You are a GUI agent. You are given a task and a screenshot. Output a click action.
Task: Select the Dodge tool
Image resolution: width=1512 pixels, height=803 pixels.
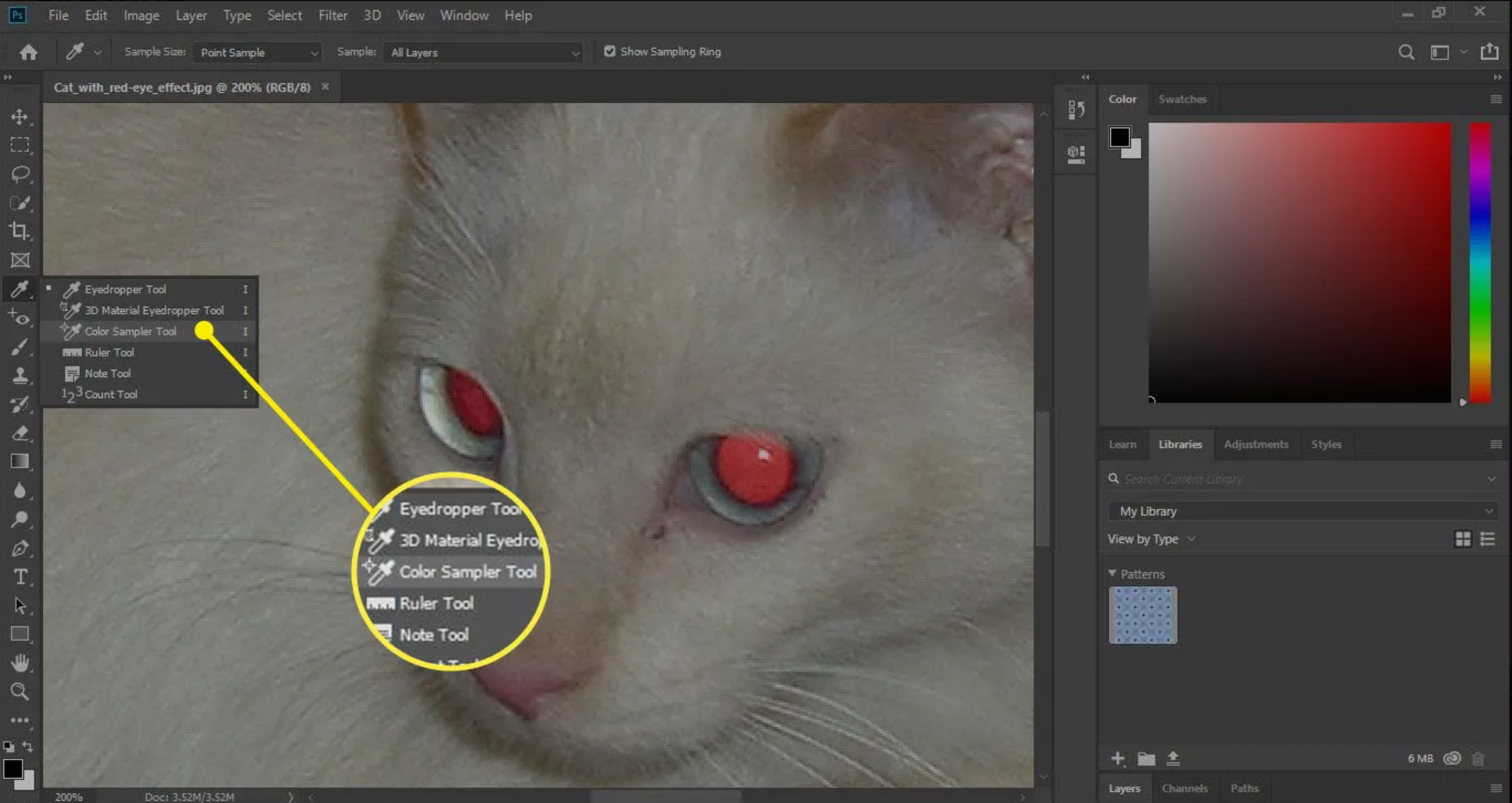coord(19,519)
